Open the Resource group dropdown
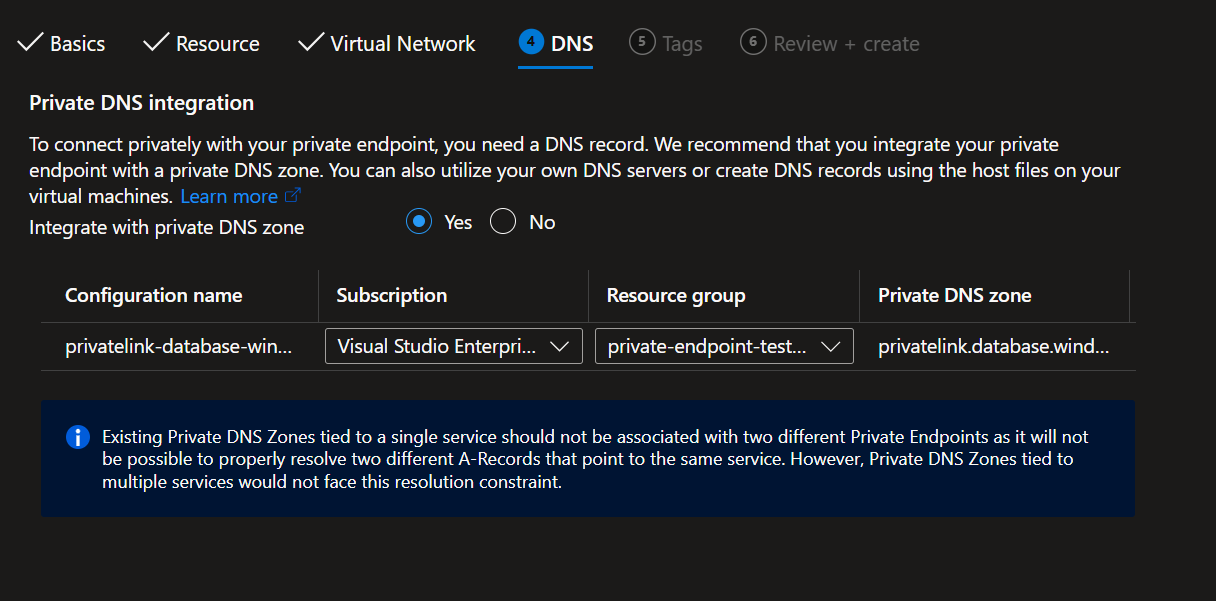 click(724, 346)
